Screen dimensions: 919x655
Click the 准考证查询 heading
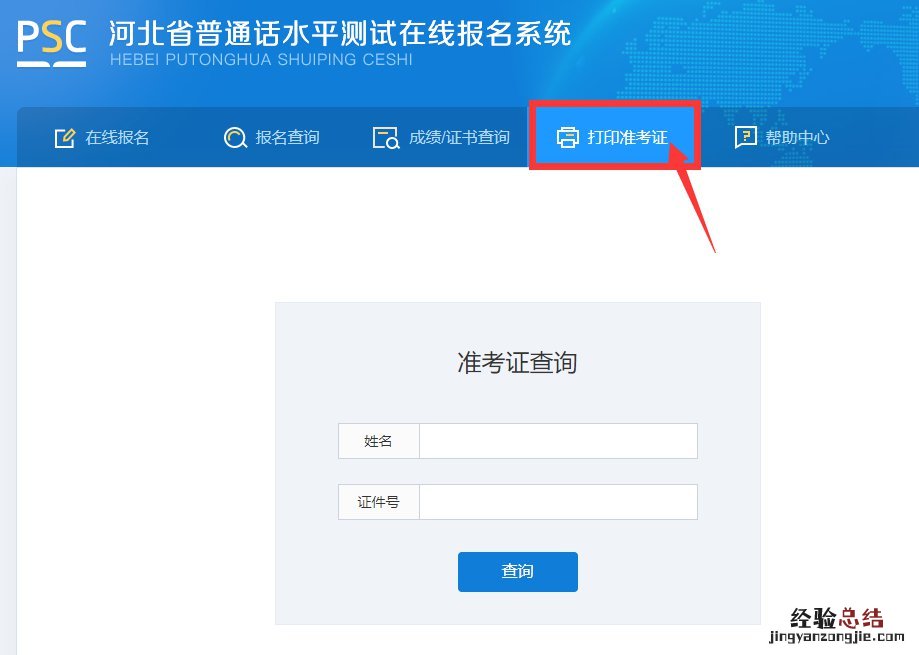click(517, 363)
